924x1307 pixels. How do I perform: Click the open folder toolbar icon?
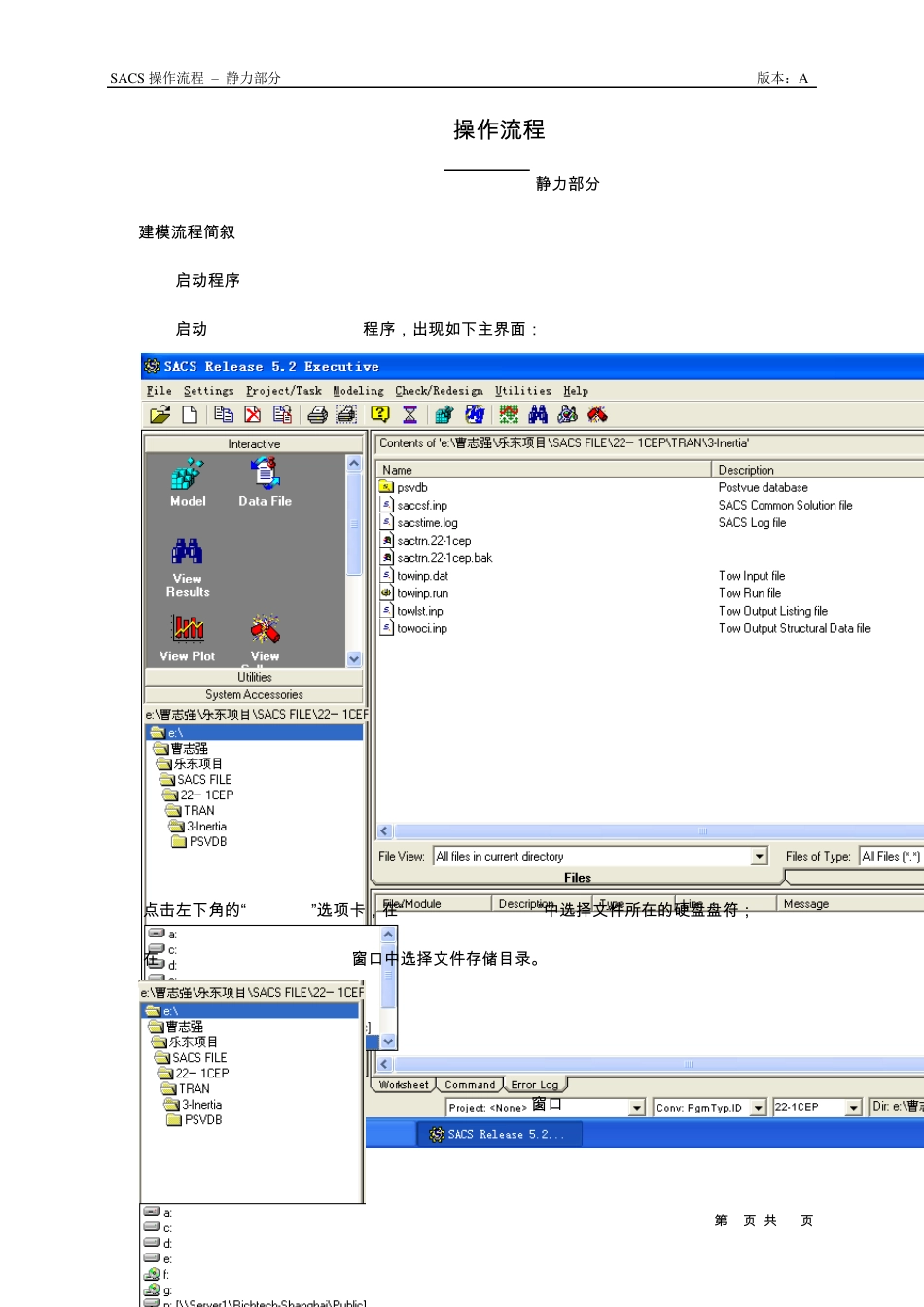pos(160,415)
